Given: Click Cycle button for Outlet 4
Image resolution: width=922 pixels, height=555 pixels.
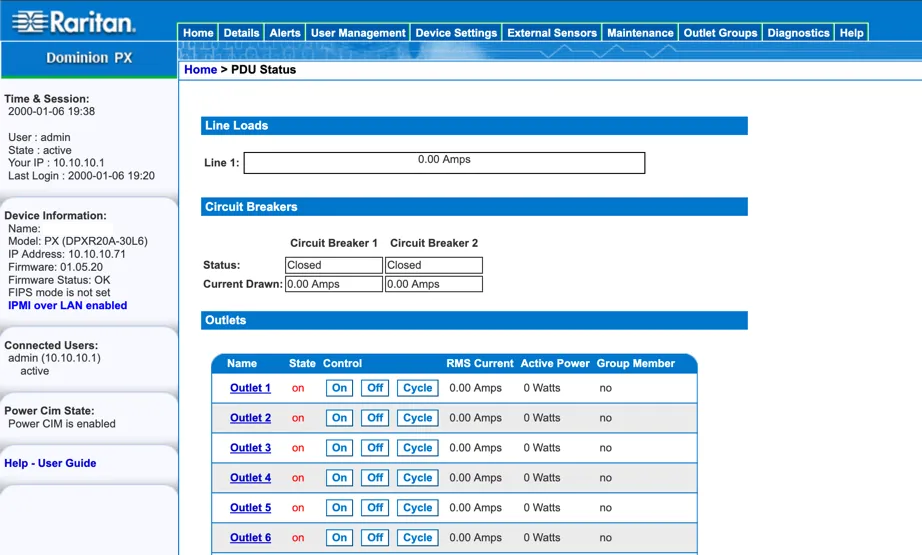Looking at the screenshot, I should click(417, 478).
